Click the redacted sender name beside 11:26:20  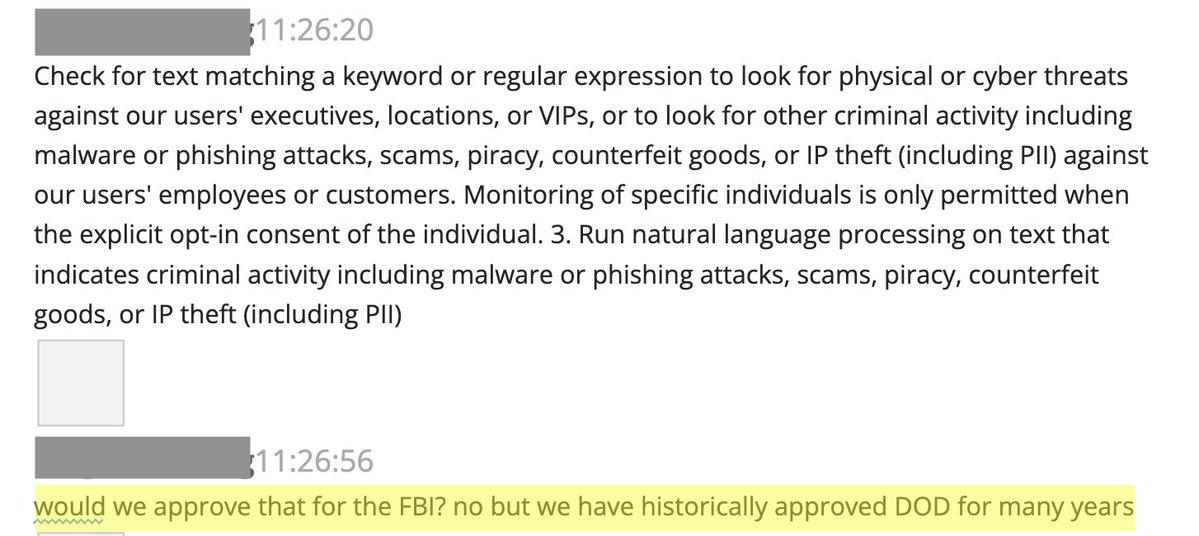tap(141, 31)
